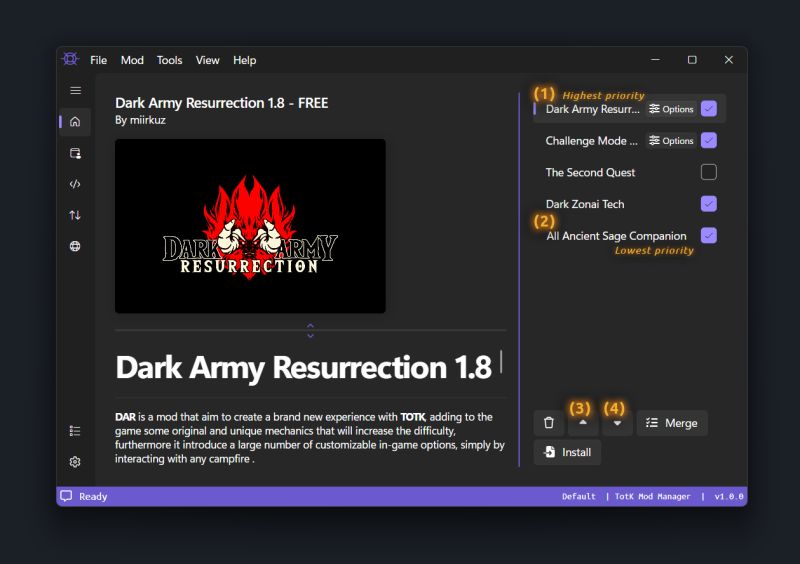Open the Help menu

244,60
